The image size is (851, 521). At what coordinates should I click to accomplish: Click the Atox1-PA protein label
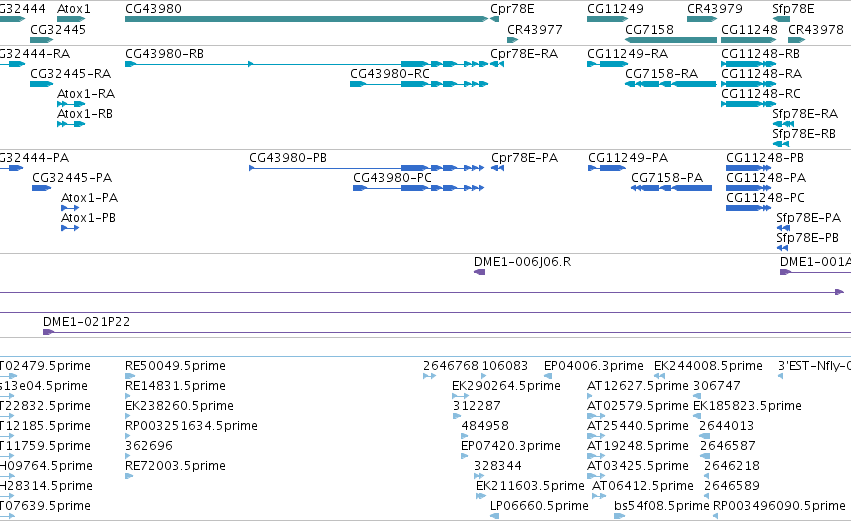[x=90, y=198]
